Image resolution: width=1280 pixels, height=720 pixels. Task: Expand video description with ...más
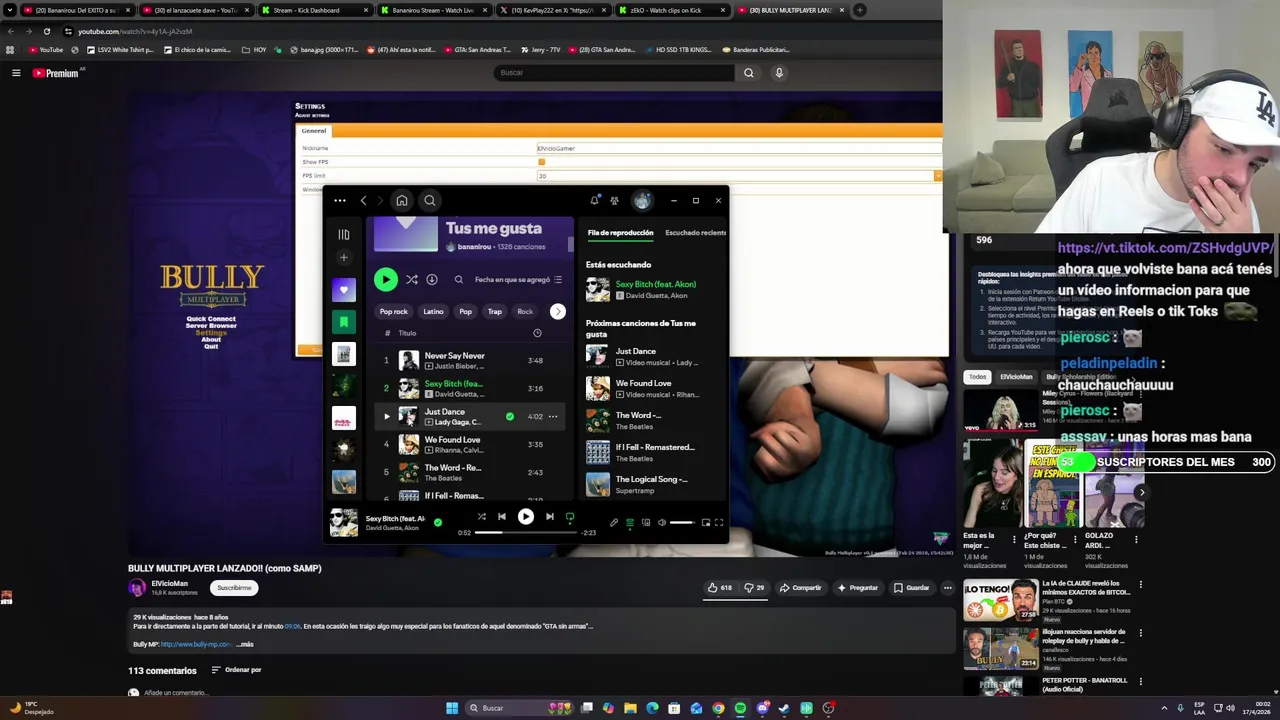pyautogui.click(x=245, y=644)
